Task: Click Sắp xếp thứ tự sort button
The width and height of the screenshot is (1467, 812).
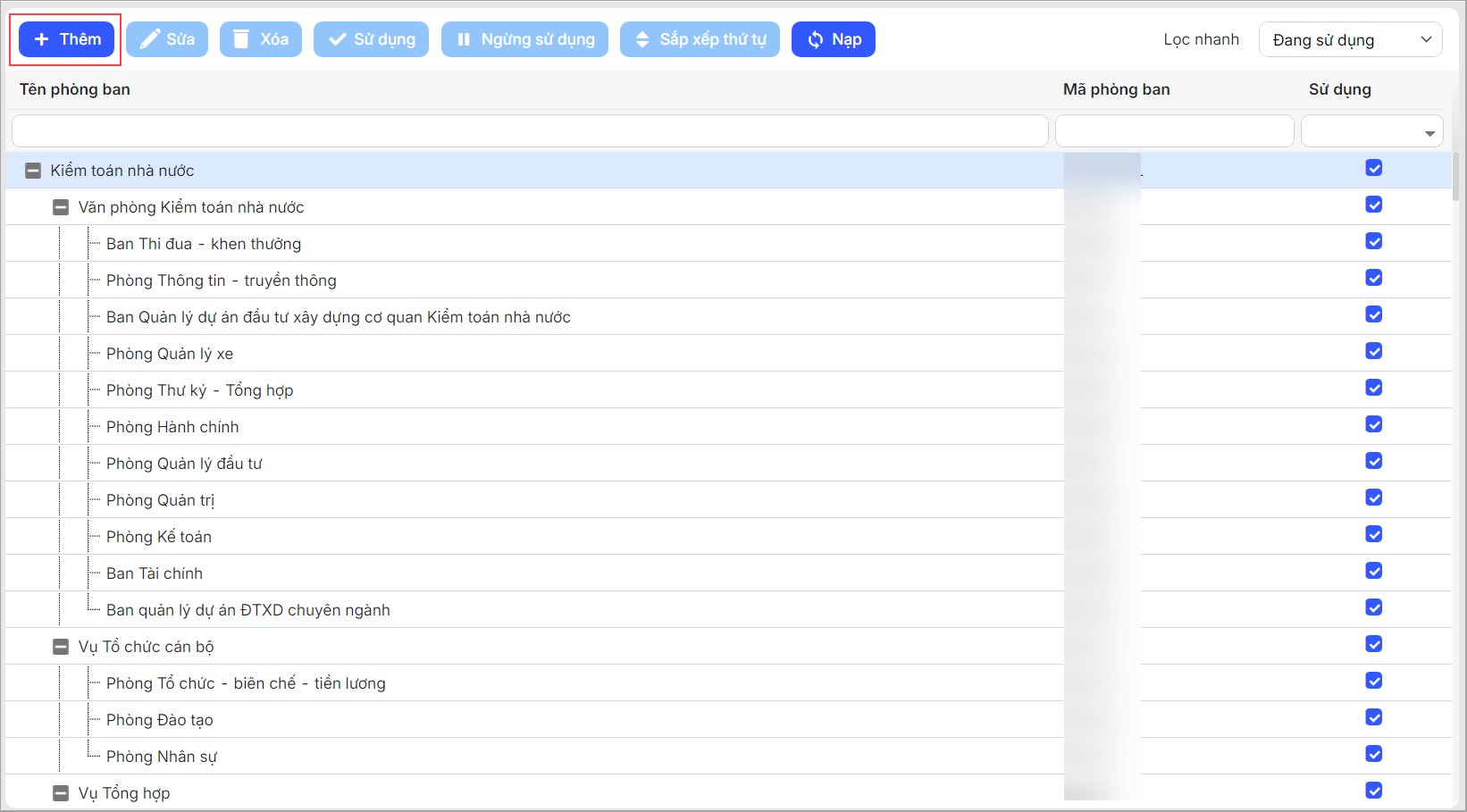Action: point(700,39)
